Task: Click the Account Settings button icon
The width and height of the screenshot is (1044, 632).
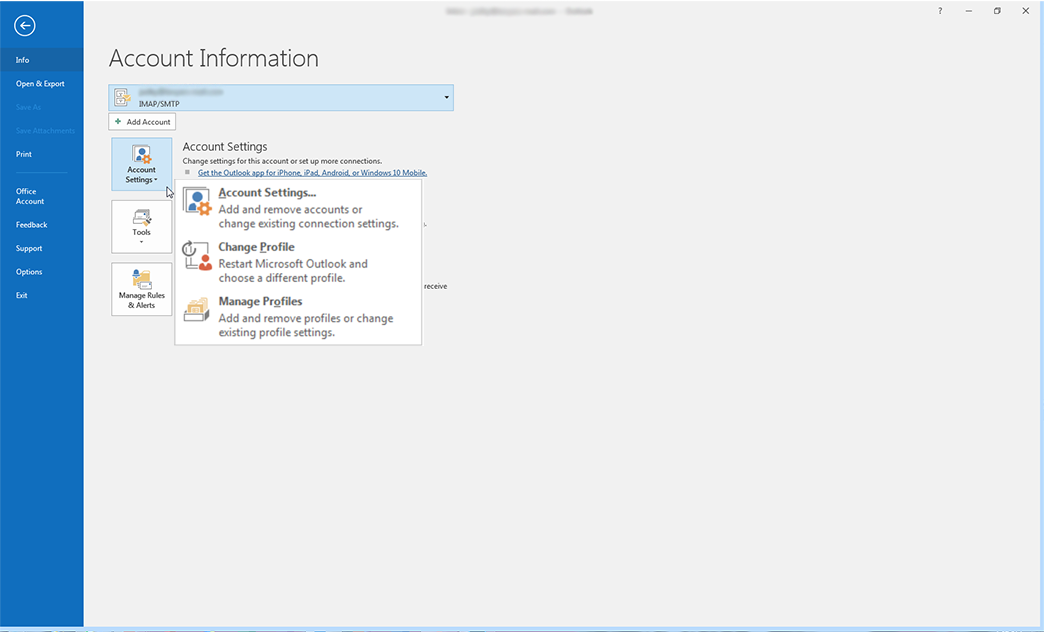Action: click(x=141, y=154)
